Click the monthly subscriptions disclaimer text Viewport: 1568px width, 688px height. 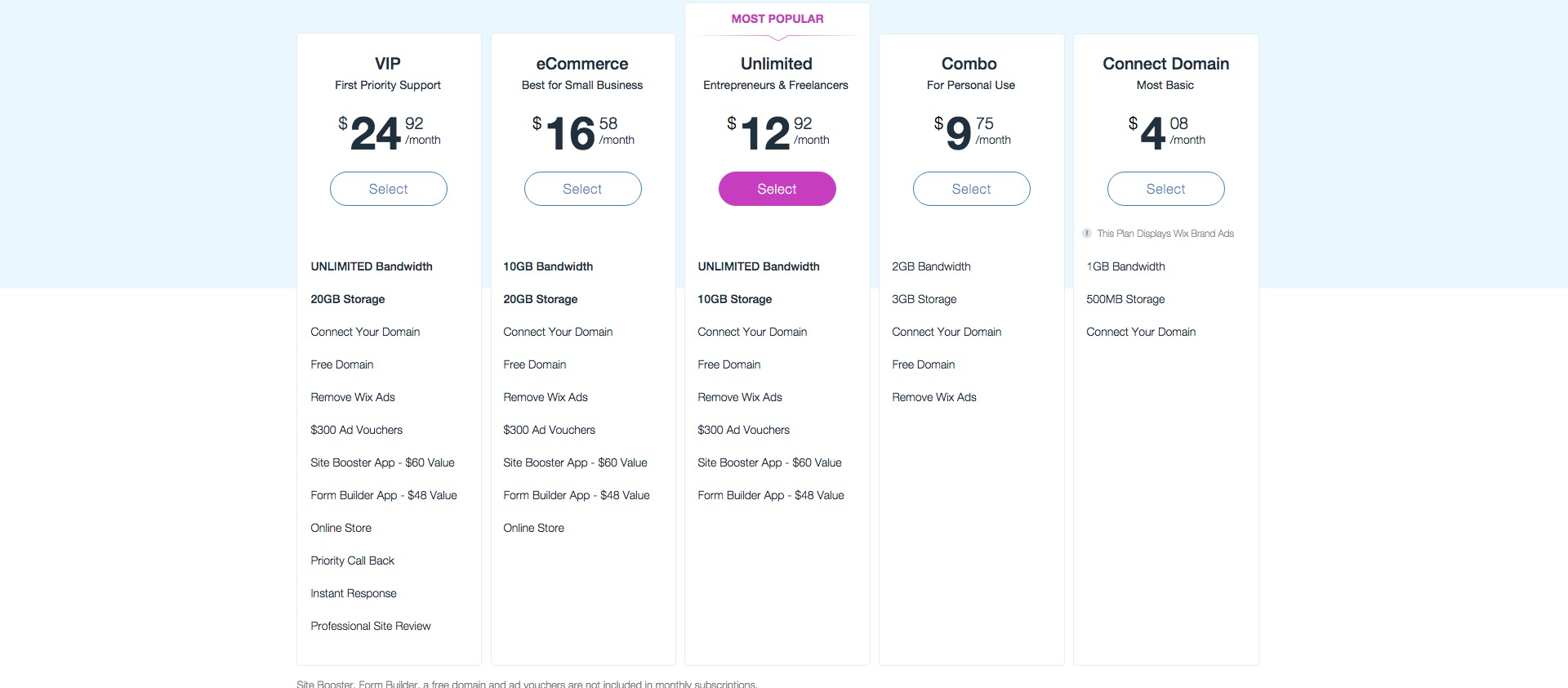(527, 684)
